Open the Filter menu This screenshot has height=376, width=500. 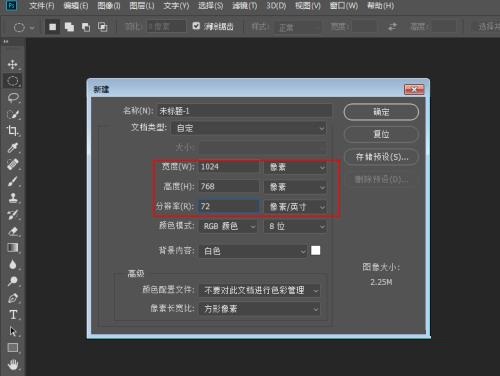point(244,6)
